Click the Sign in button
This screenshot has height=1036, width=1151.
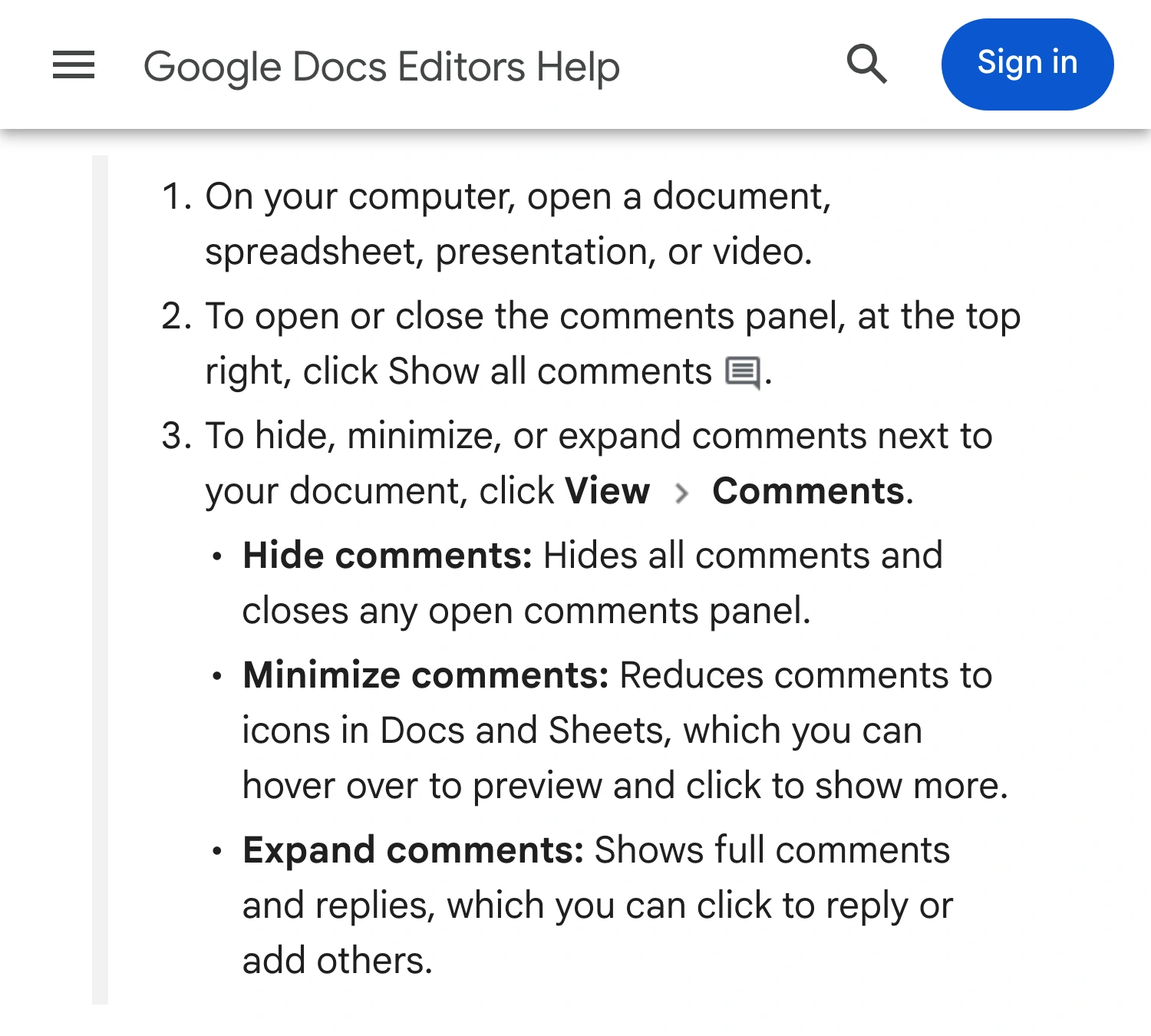pyautogui.click(x=1027, y=64)
